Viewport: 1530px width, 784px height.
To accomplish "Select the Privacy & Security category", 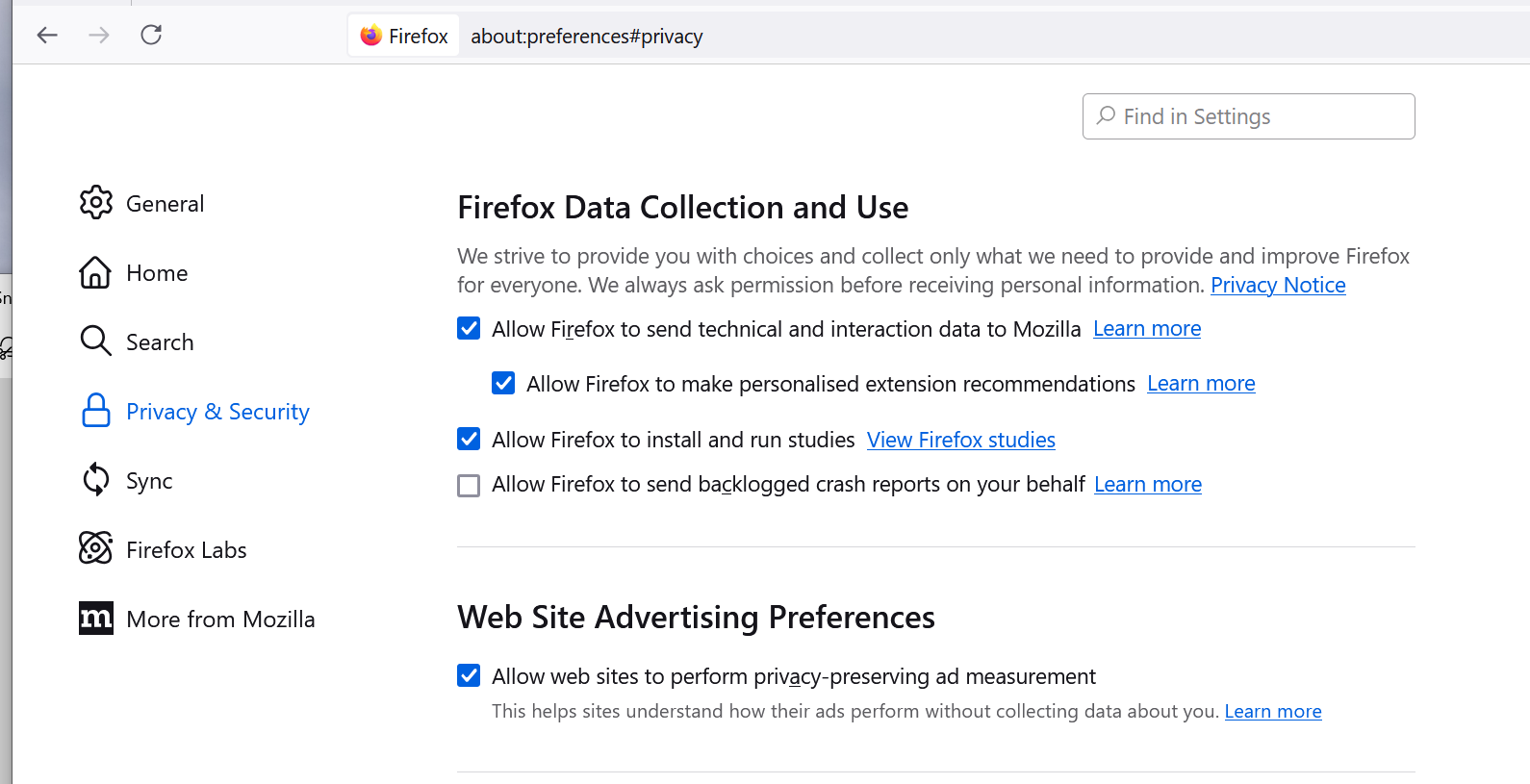I will tap(217, 412).
